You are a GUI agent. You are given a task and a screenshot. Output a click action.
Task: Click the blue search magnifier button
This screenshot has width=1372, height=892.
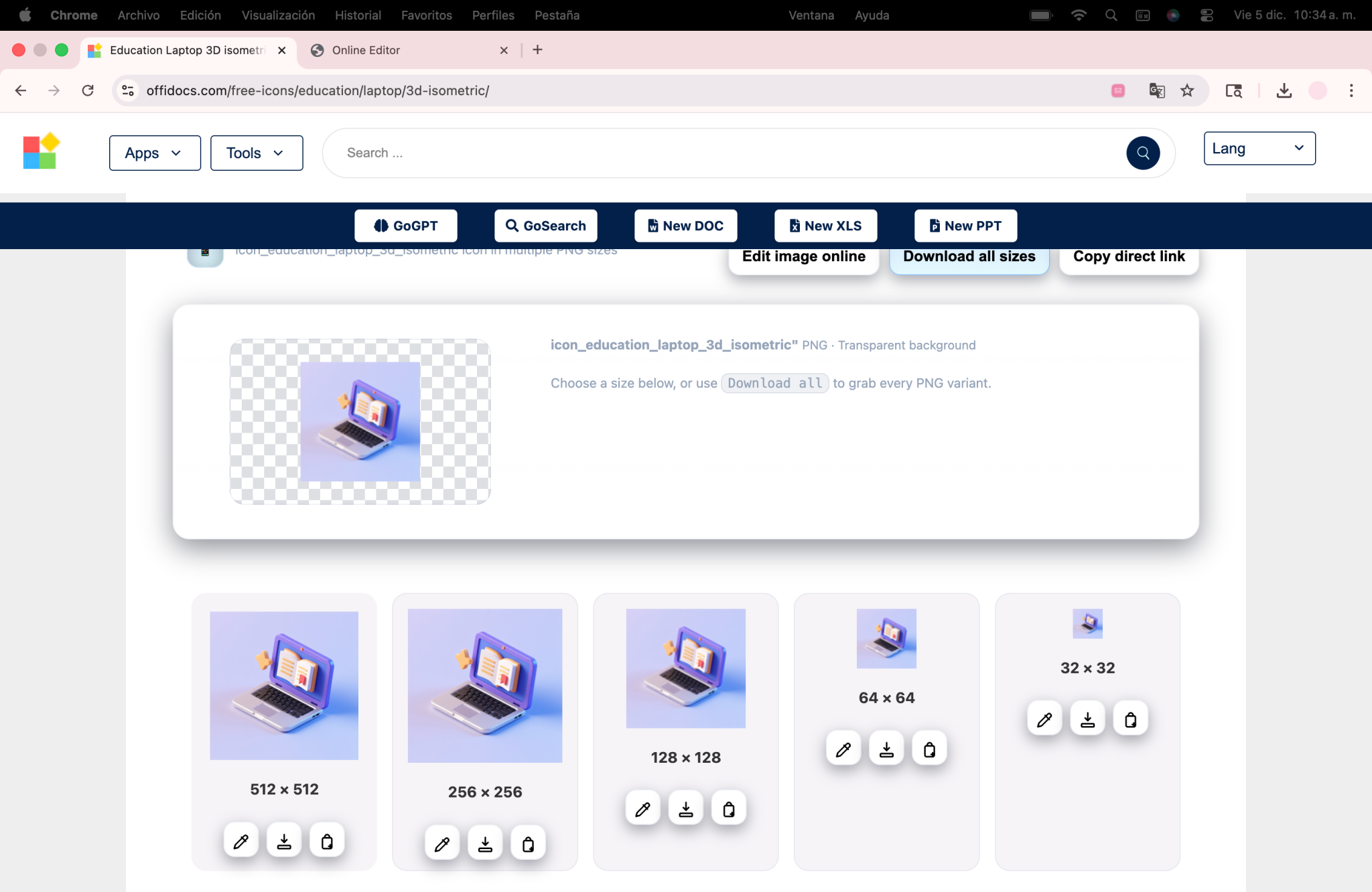(x=1143, y=153)
